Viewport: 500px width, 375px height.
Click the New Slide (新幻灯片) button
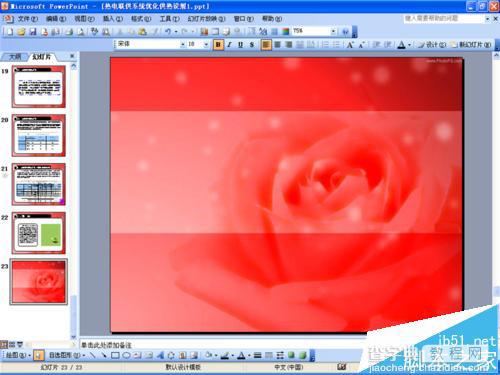coord(471,44)
